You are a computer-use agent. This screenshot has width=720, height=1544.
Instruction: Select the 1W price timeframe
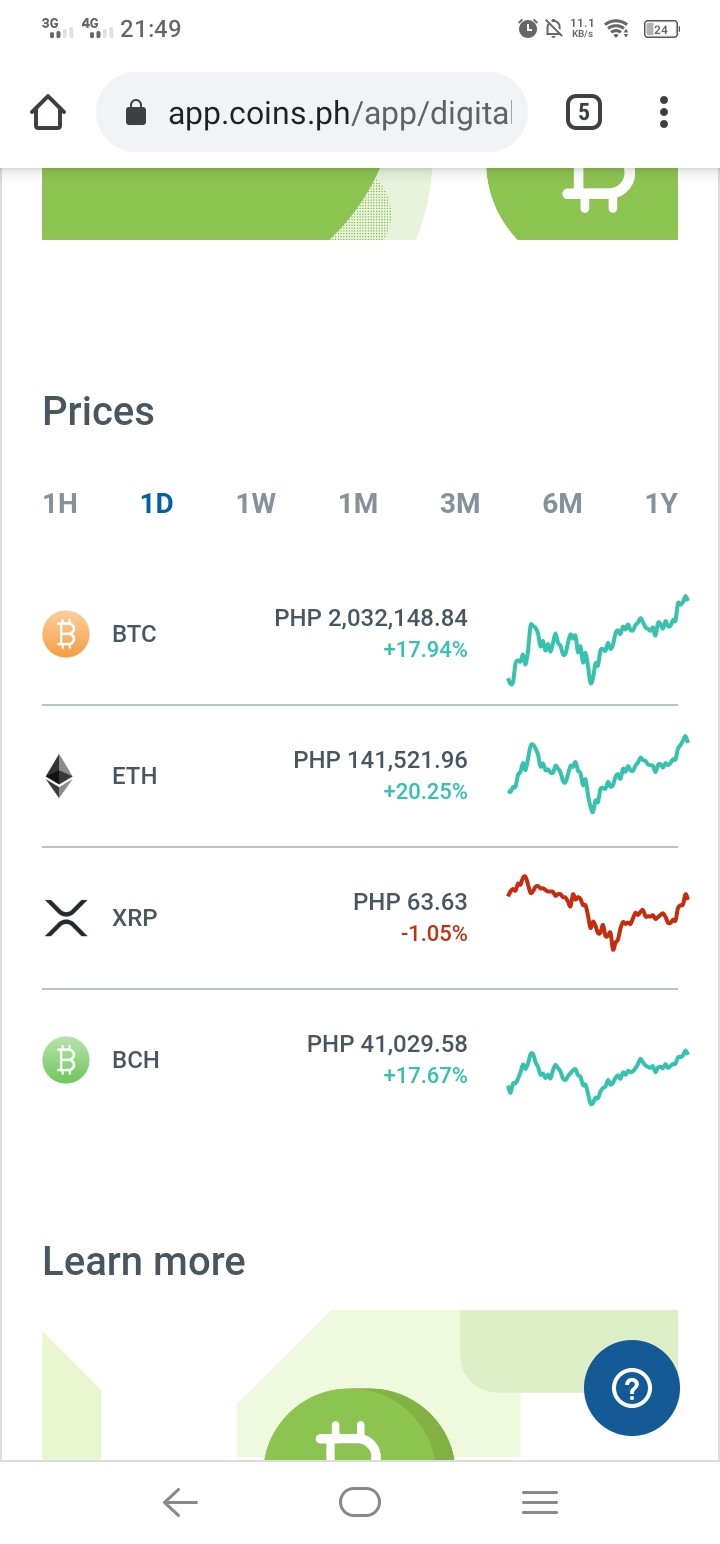(x=256, y=503)
